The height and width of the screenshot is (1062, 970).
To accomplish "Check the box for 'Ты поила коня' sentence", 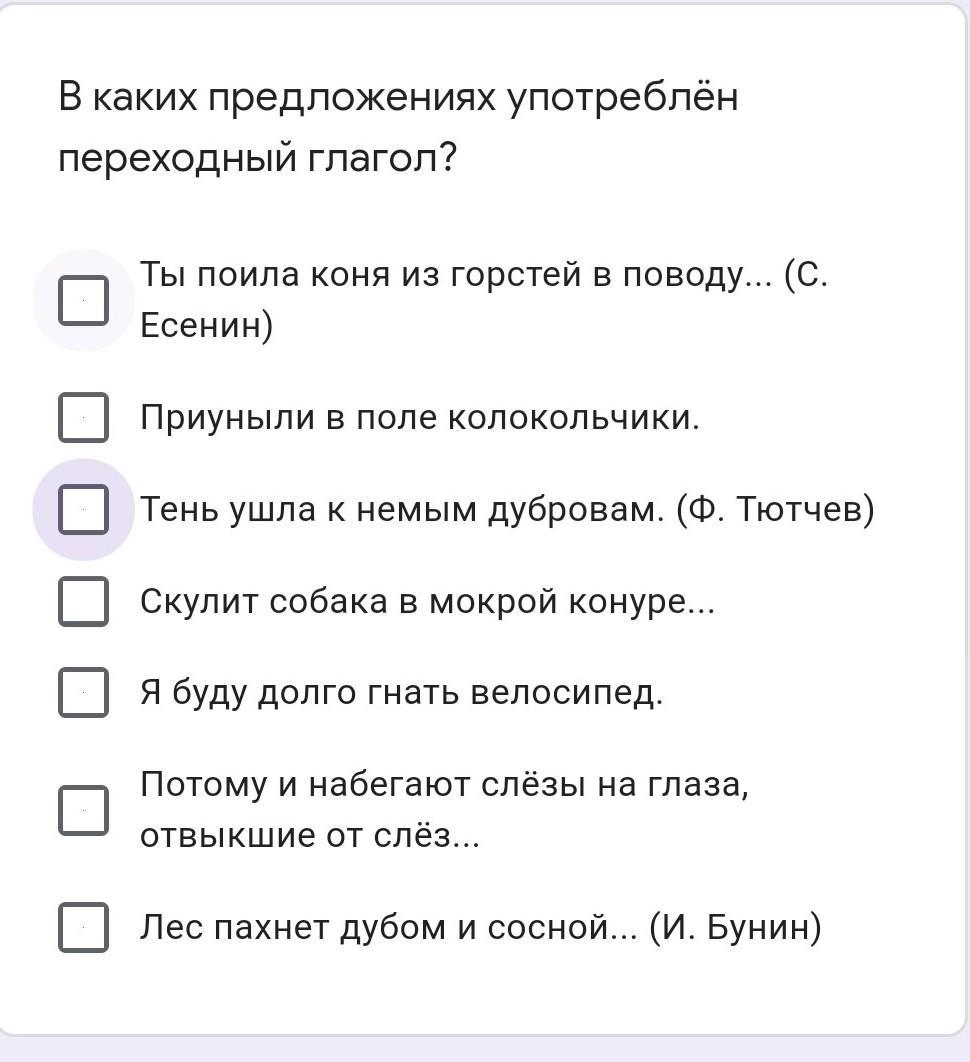I will coord(83,300).
